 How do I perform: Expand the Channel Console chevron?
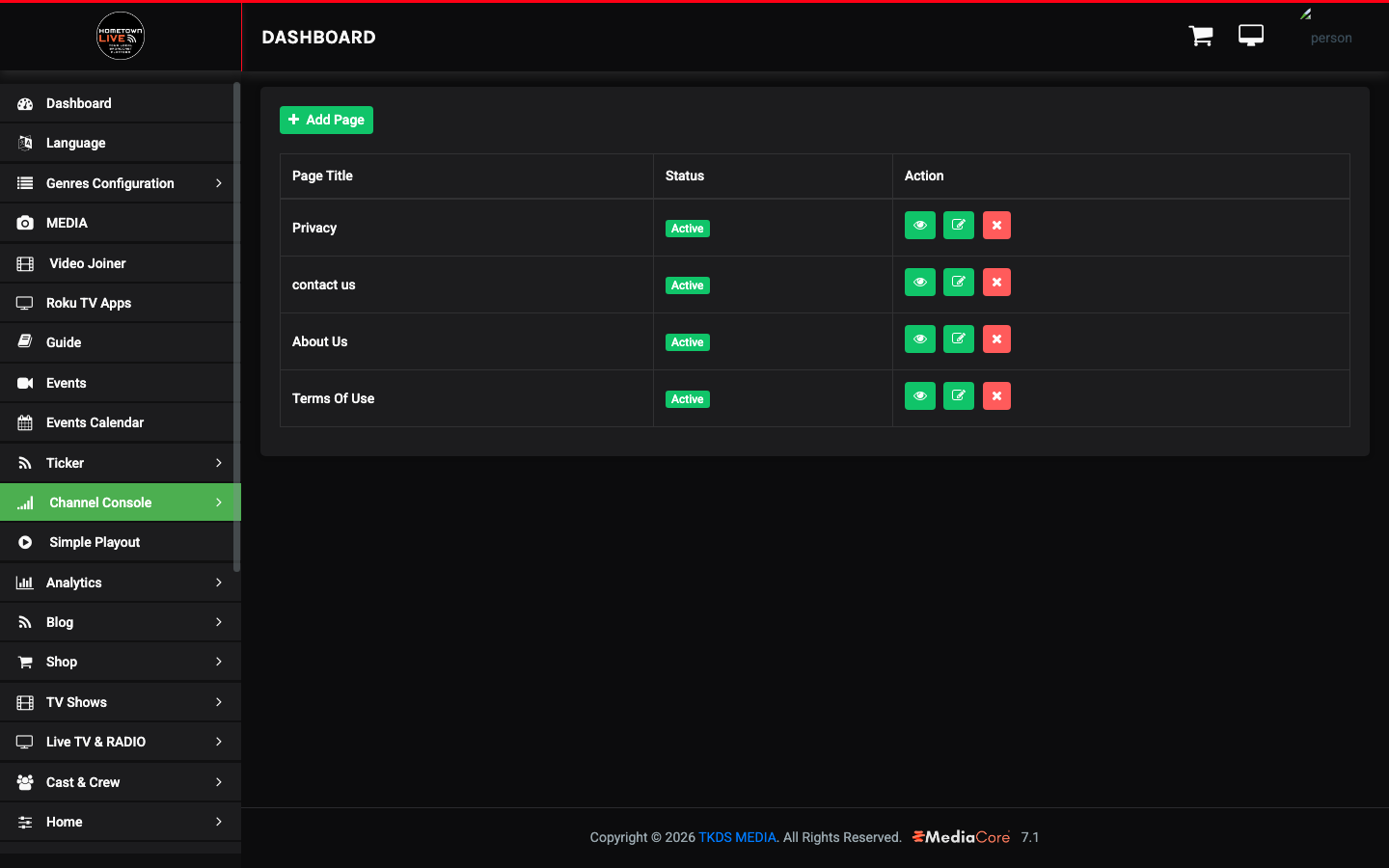(x=219, y=502)
